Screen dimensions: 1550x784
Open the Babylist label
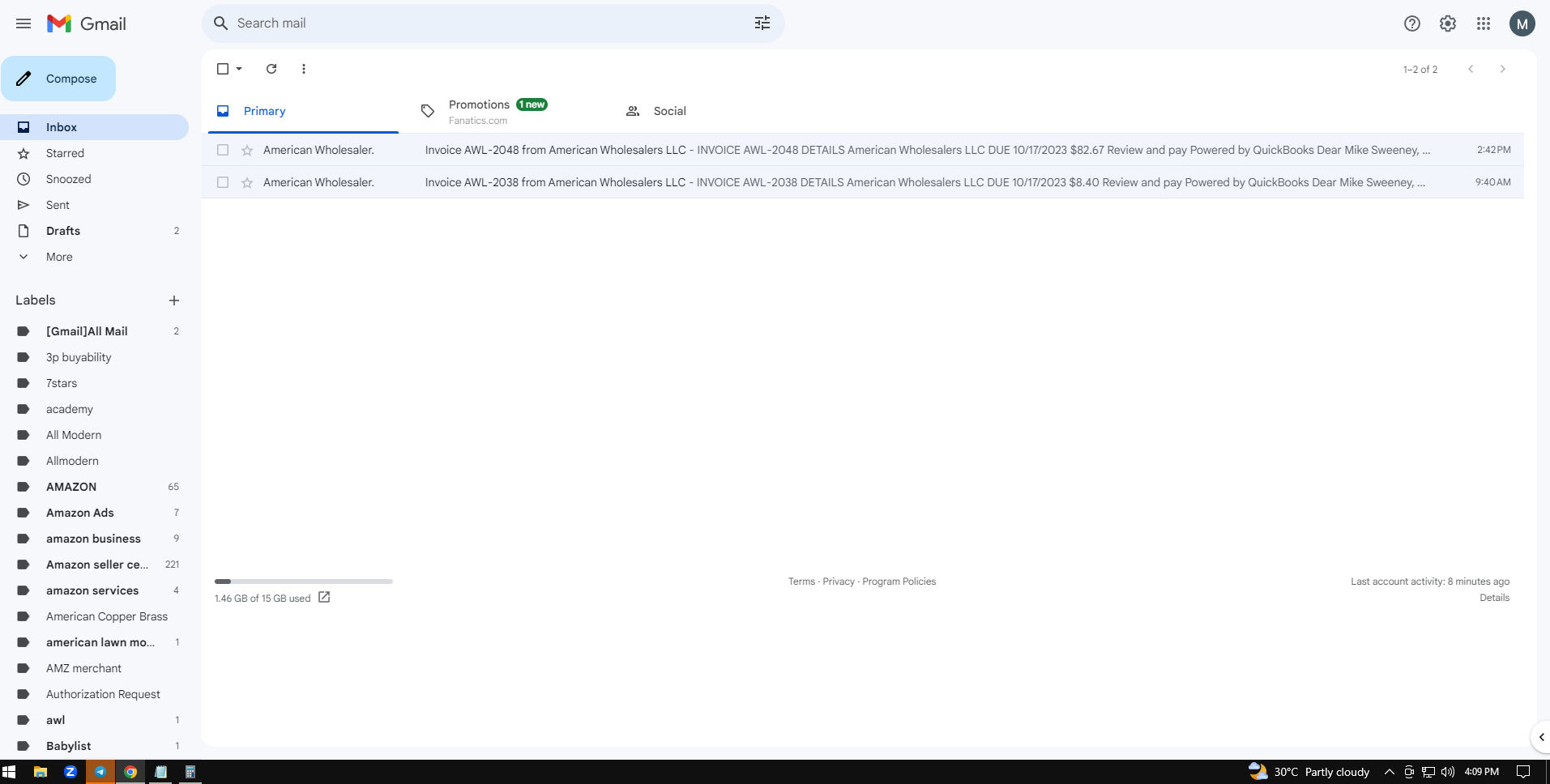[94, 746]
